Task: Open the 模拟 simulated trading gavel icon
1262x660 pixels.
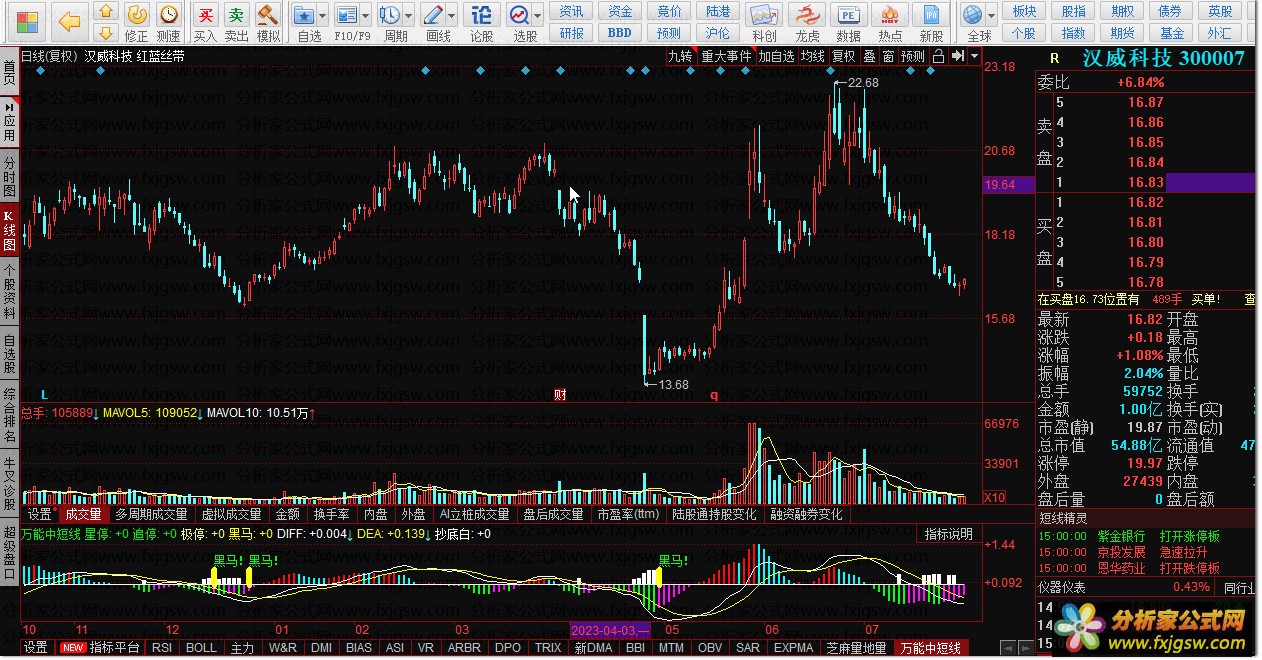Action: click(268, 22)
